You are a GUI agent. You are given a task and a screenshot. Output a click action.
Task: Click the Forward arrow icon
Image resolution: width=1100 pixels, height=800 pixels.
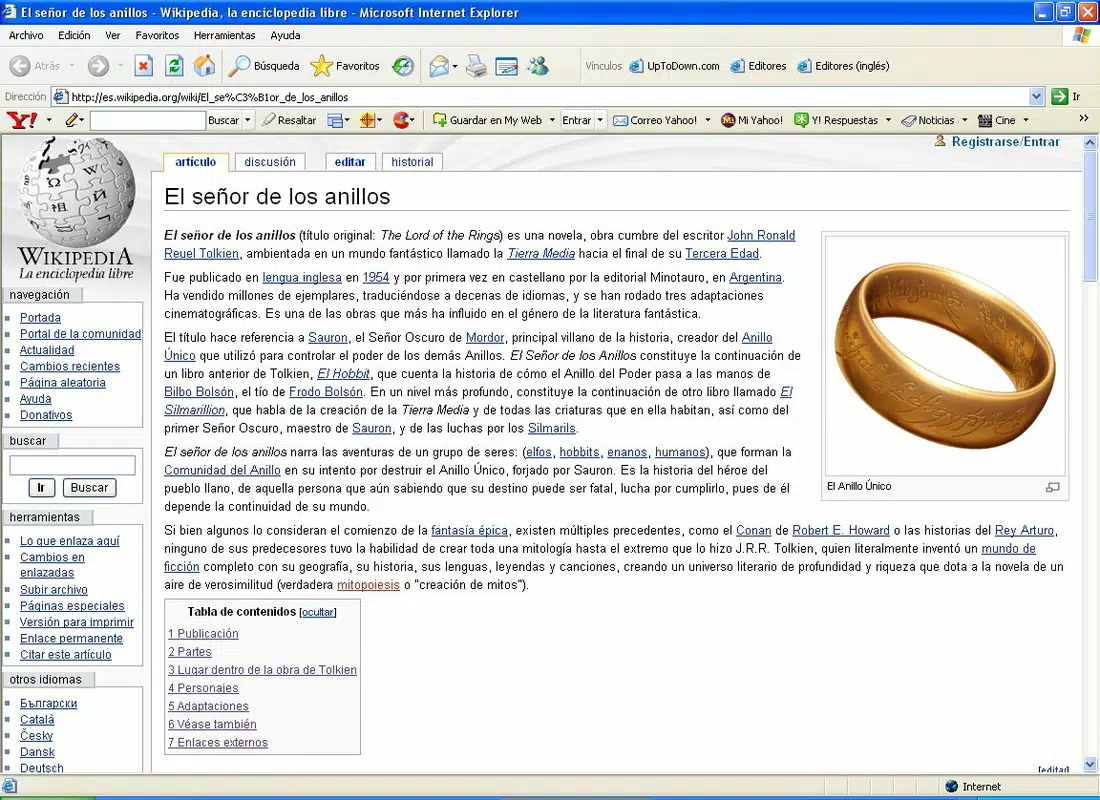click(98, 66)
